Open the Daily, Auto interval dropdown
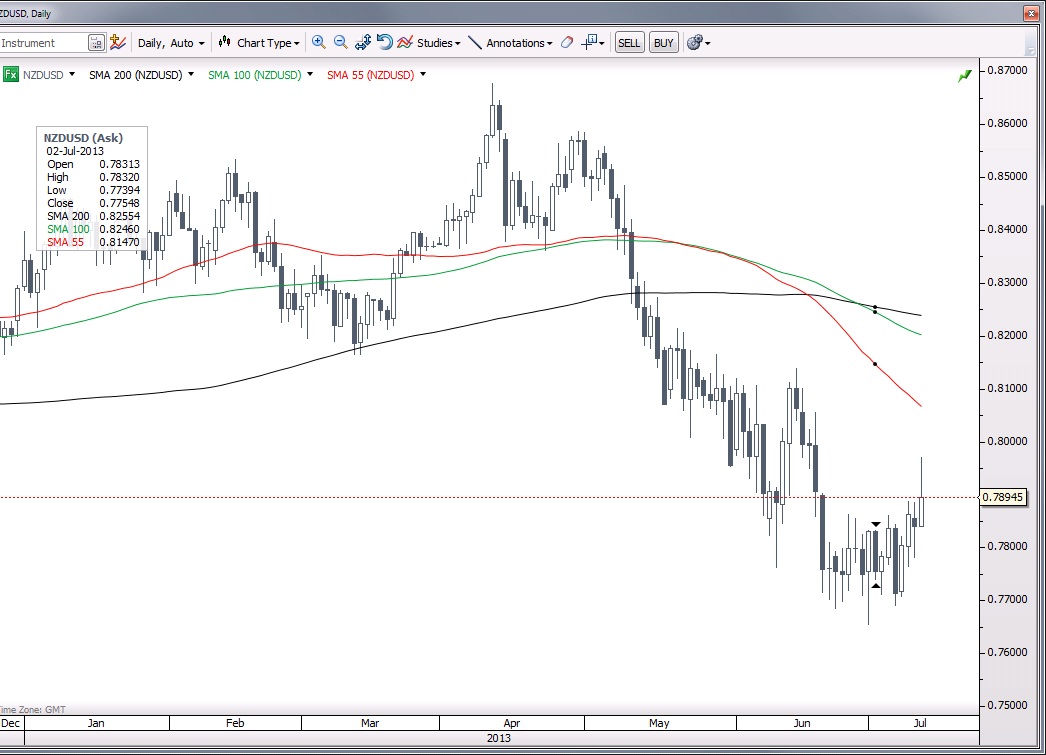 pos(170,43)
